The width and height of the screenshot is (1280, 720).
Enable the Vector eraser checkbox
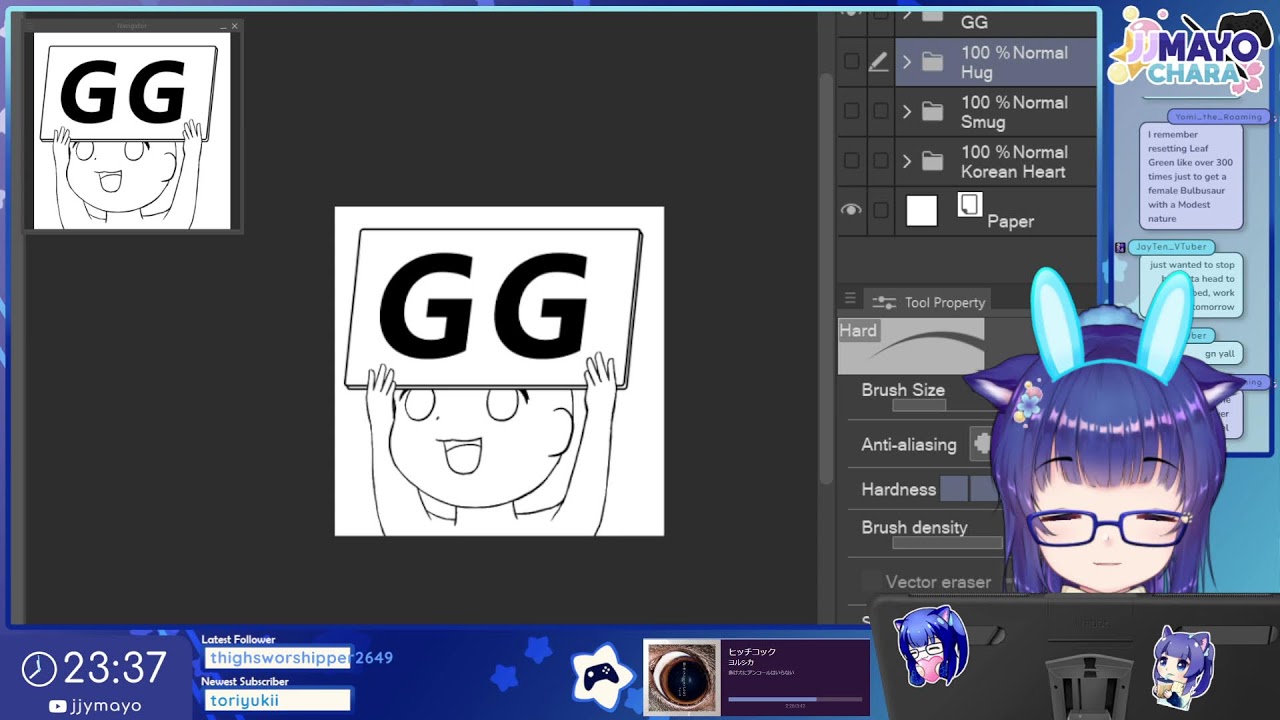coord(871,581)
